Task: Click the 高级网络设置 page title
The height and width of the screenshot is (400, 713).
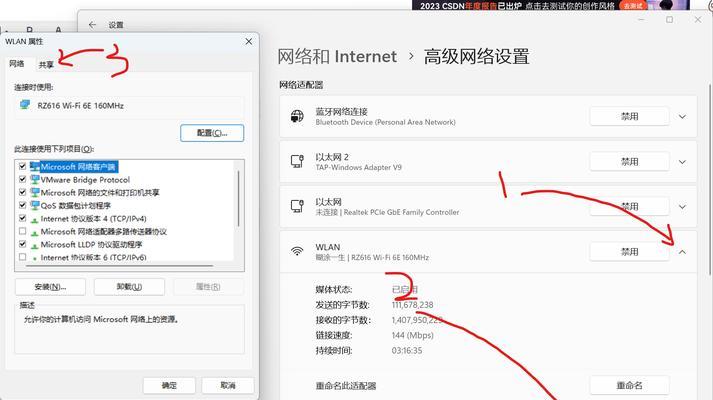Action: coord(477,57)
